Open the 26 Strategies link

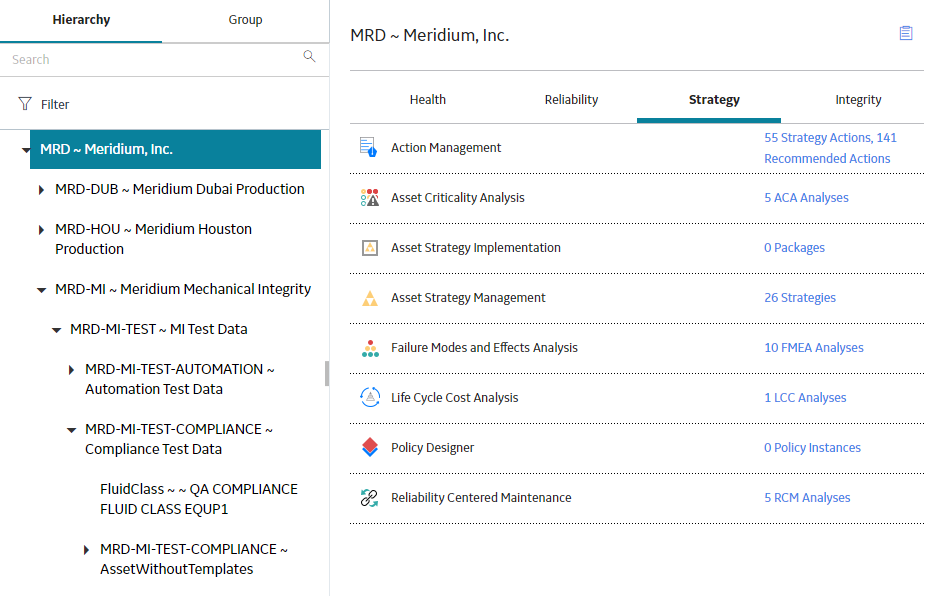pyautogui.click(x=800, y=297)
